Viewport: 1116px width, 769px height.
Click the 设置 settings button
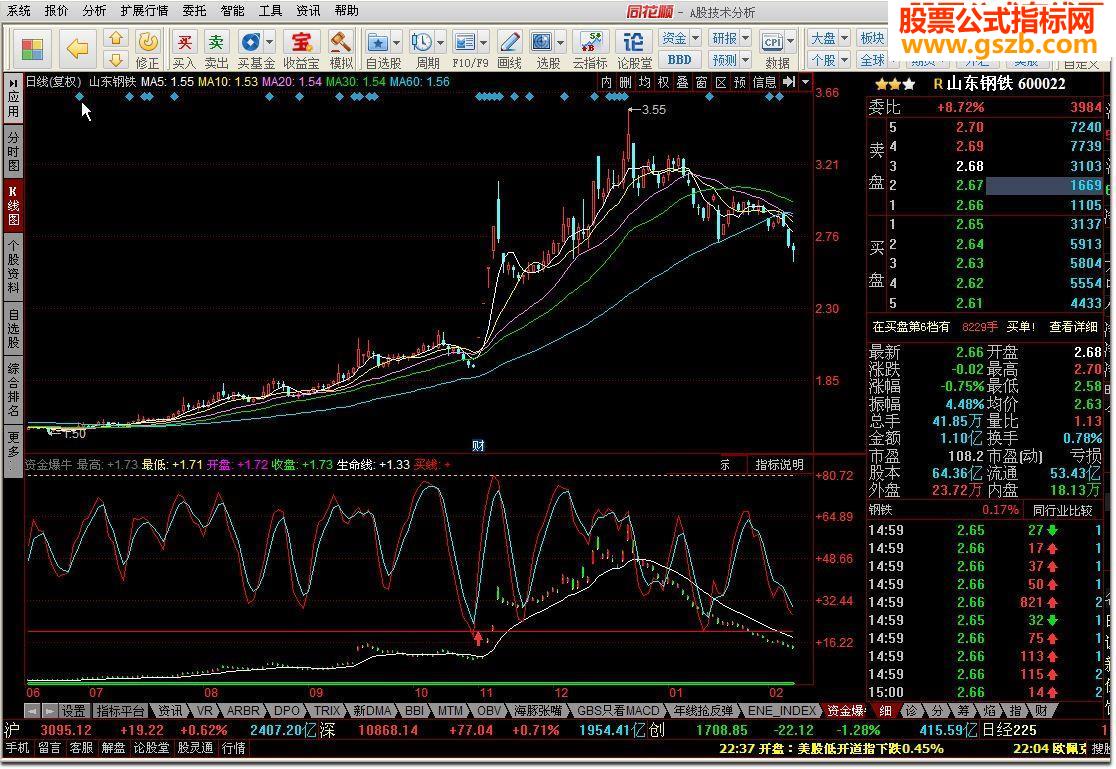coord(73,711)
